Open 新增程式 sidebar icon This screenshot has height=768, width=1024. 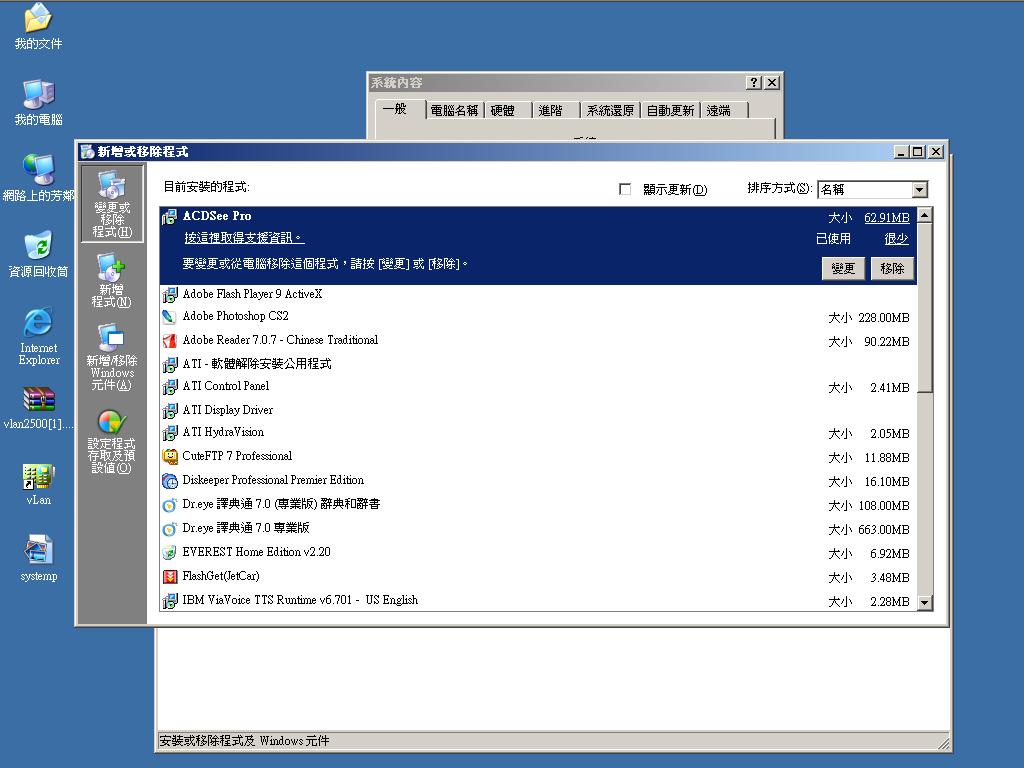(x=112, y=281)
